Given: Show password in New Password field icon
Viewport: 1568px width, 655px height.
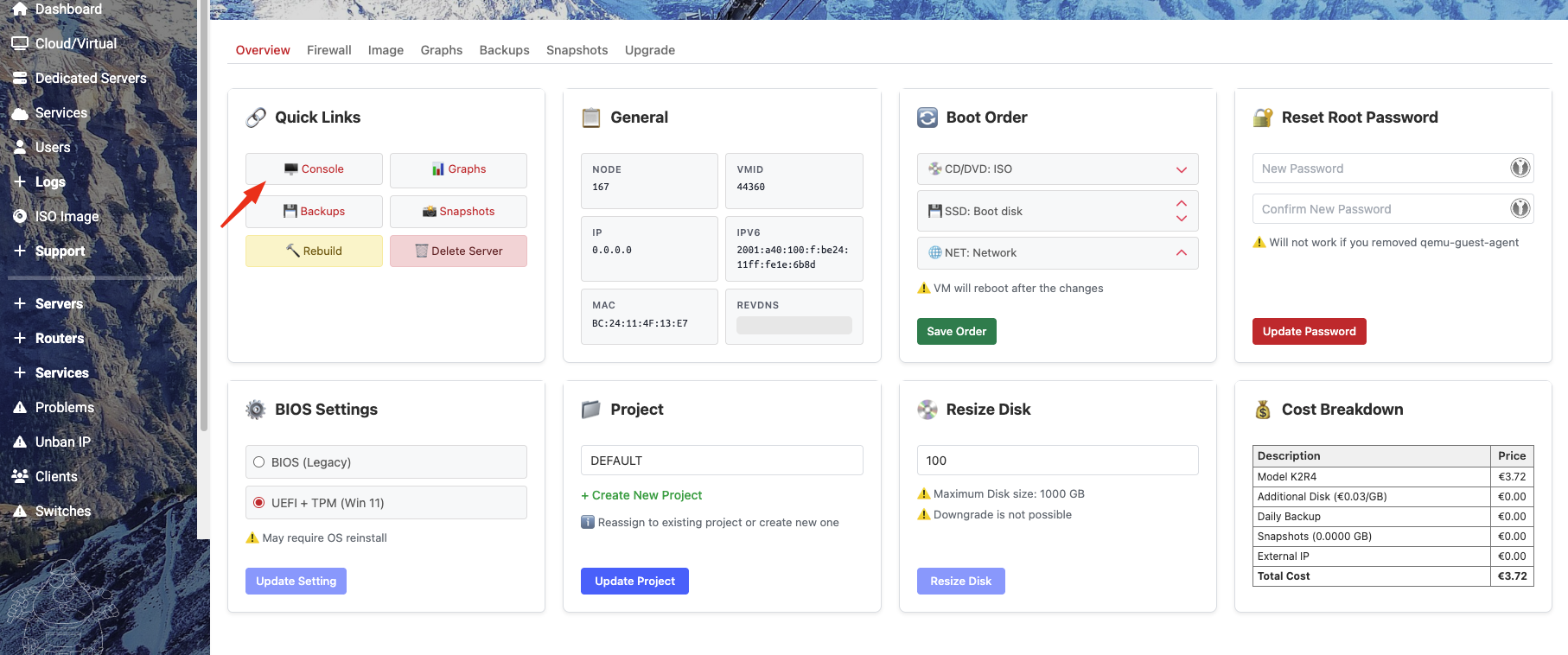Looking at the screenshot, I should [x=1520, y=169].
